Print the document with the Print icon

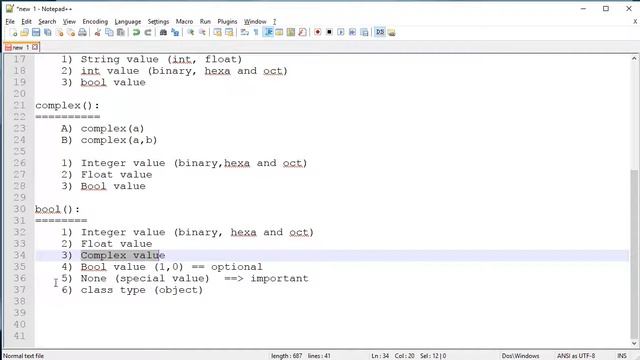(x=82, y=32)
